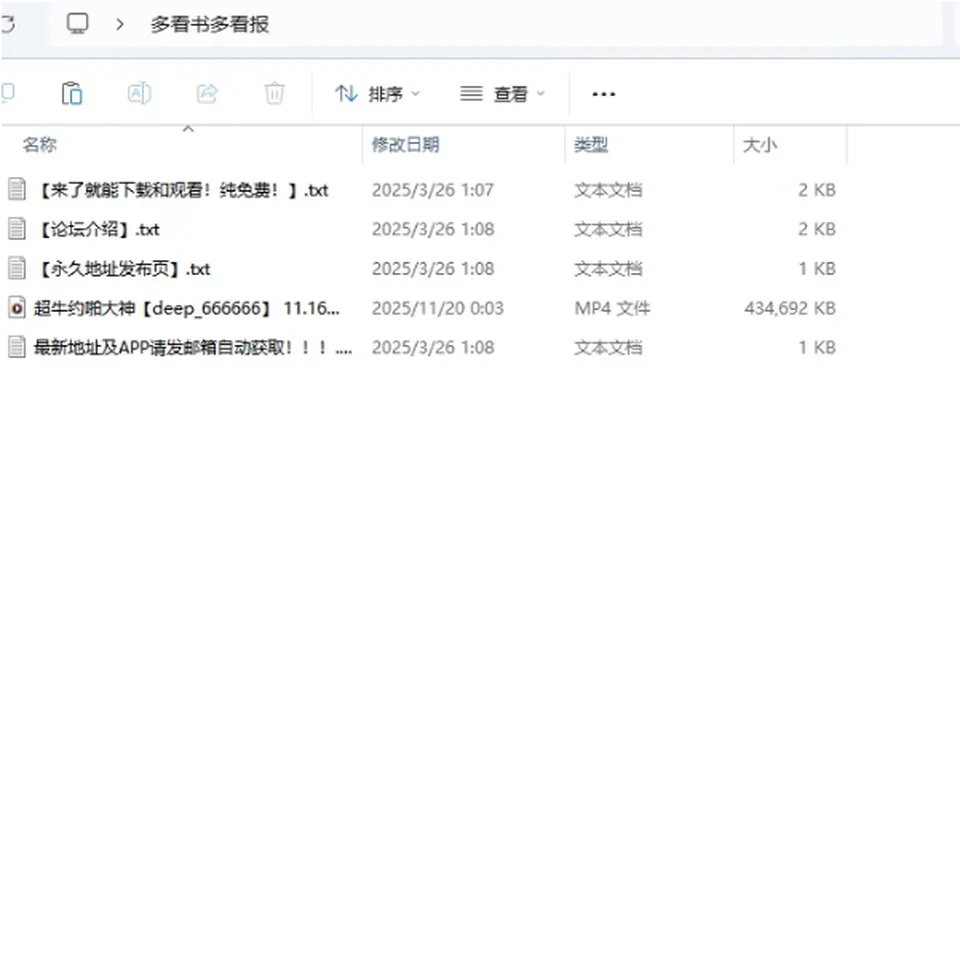The width and height of the screenshot is (960, 973).
Task: Click 多看书多看报 folder in address bar
Action: click(x=210, y=24)
